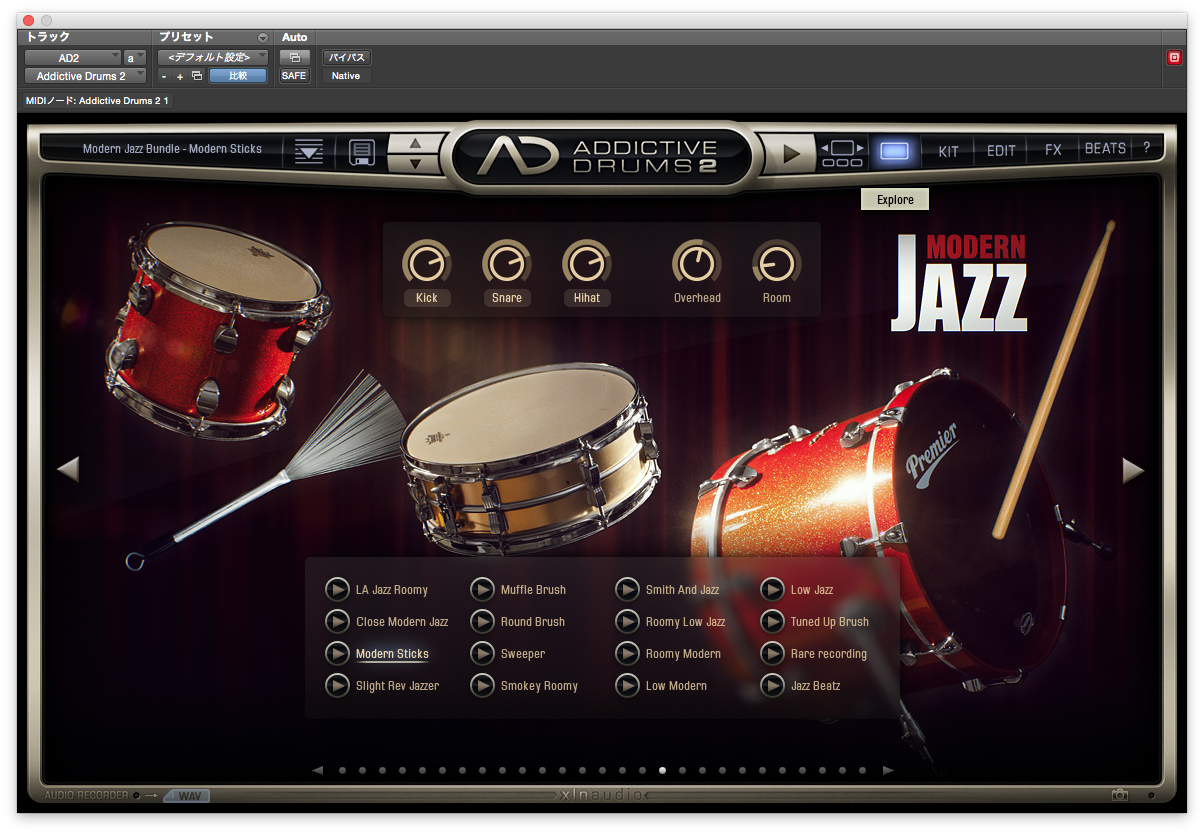
Task: Preview the Smith And Jazz preset play icon
Action: (x=627, y=590)
